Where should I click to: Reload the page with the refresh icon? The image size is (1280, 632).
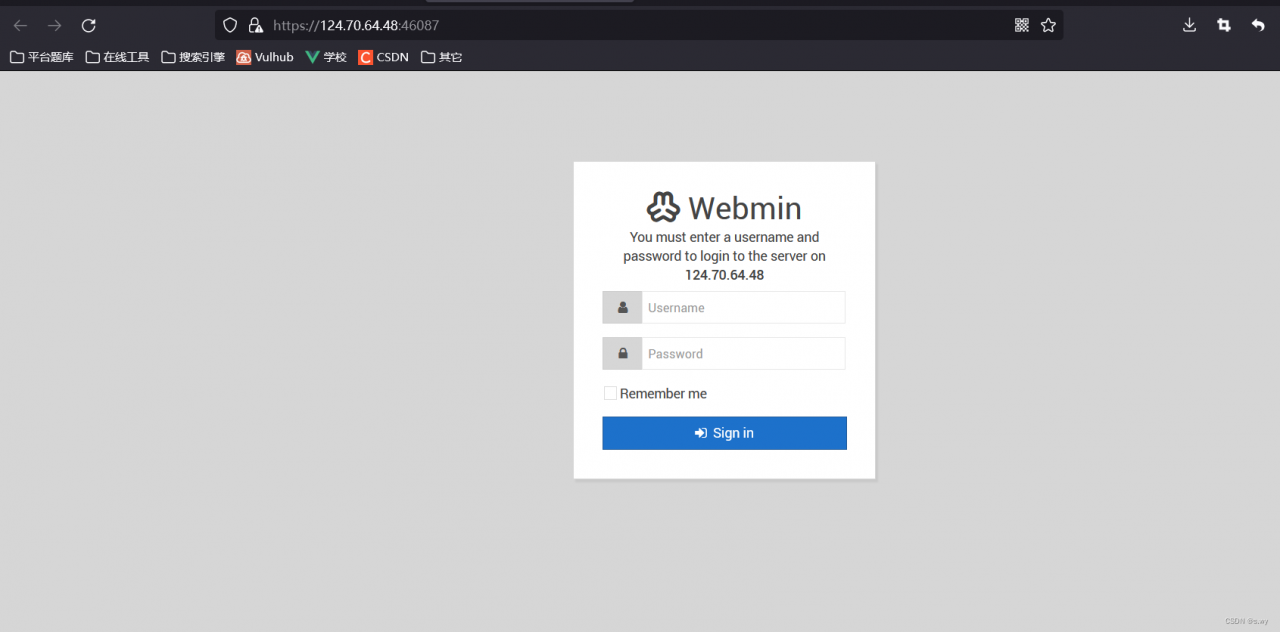89,25
